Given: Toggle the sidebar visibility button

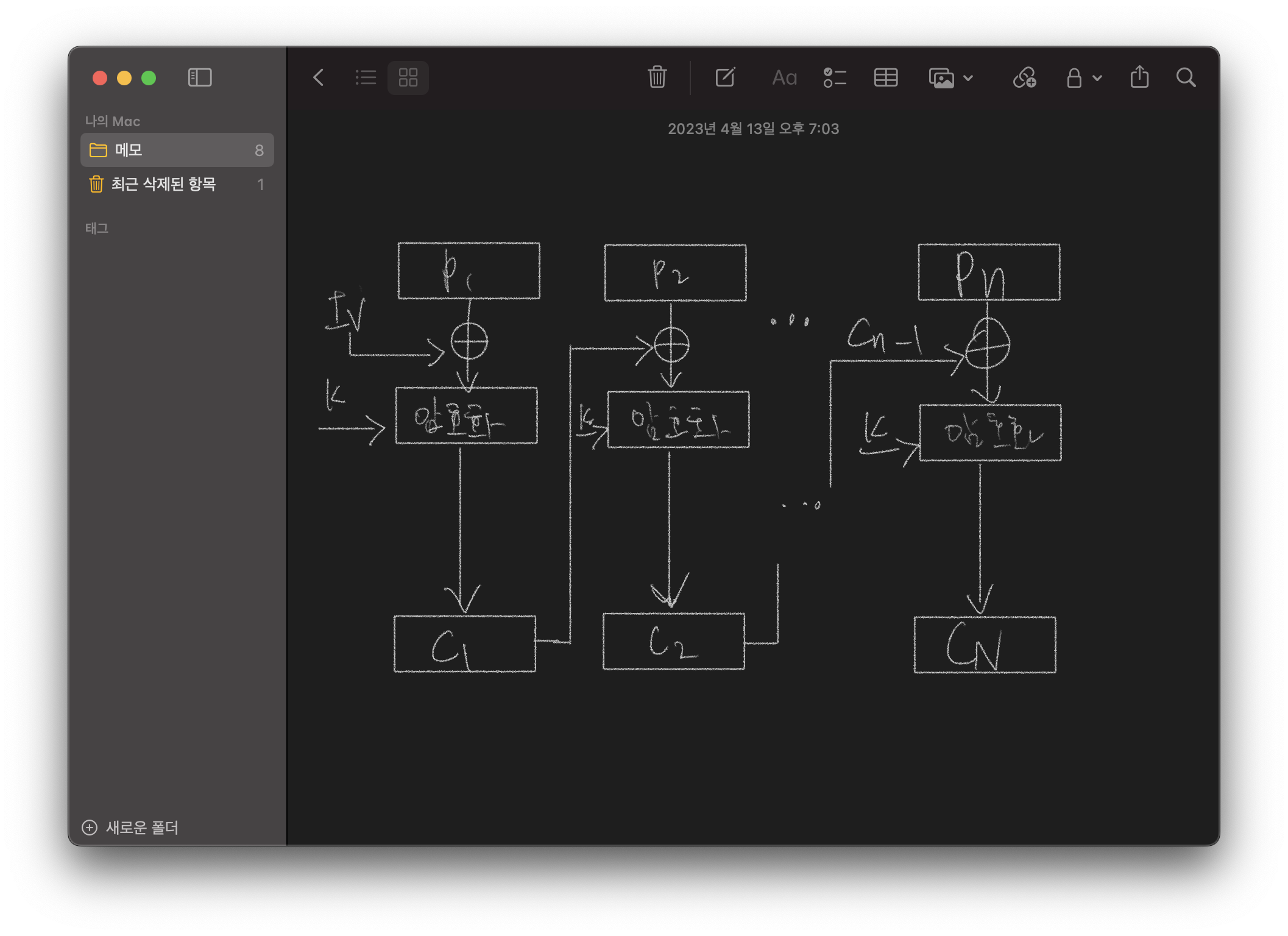Looking at the screenshot, I should (200, 77).
